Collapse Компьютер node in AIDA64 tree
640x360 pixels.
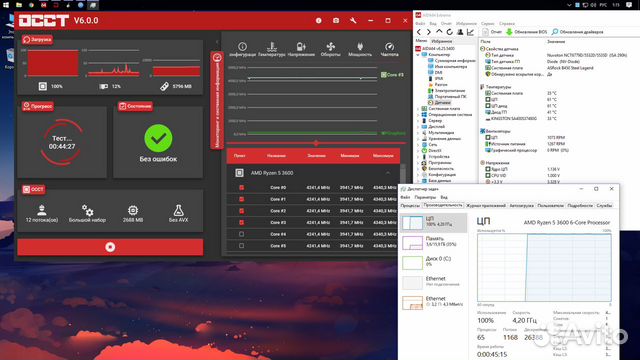(418, 55)
